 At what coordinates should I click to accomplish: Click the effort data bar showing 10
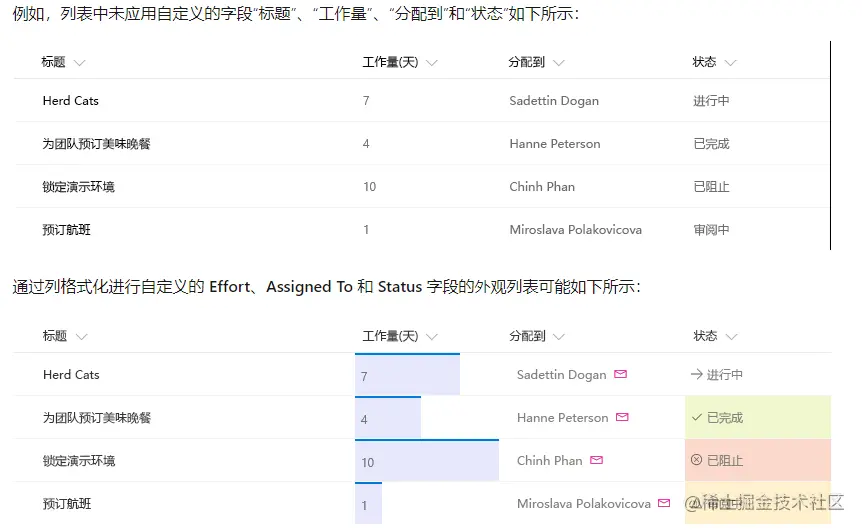click(x=427, y=461)
